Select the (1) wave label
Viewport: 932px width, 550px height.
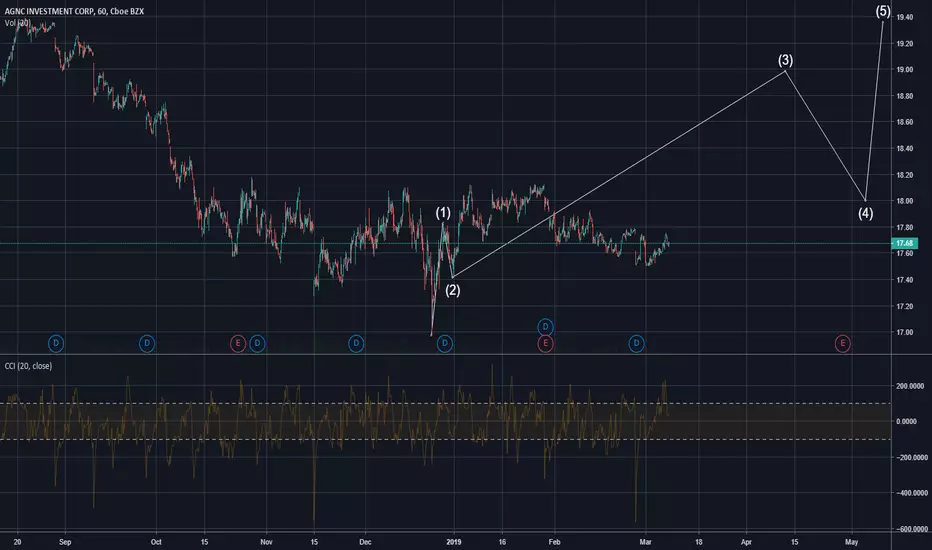[443, 213]
